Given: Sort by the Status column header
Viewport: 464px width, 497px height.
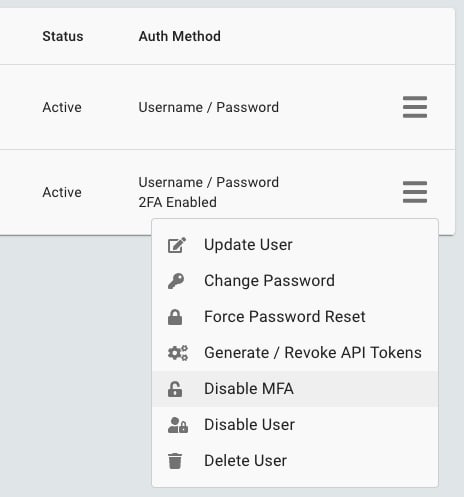Looking at the screenshot, I should (63, 36).
